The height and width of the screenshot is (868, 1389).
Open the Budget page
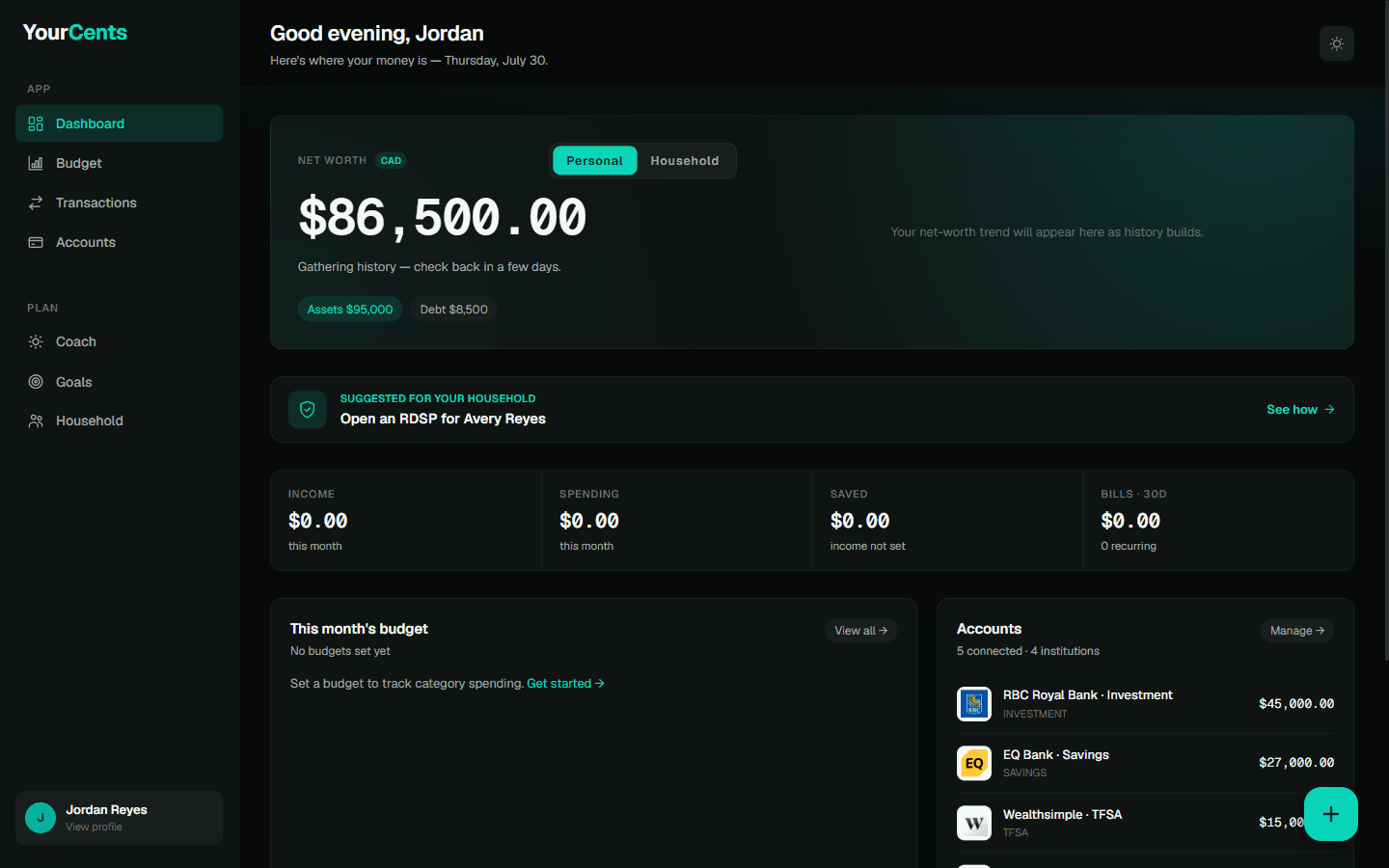120,163
